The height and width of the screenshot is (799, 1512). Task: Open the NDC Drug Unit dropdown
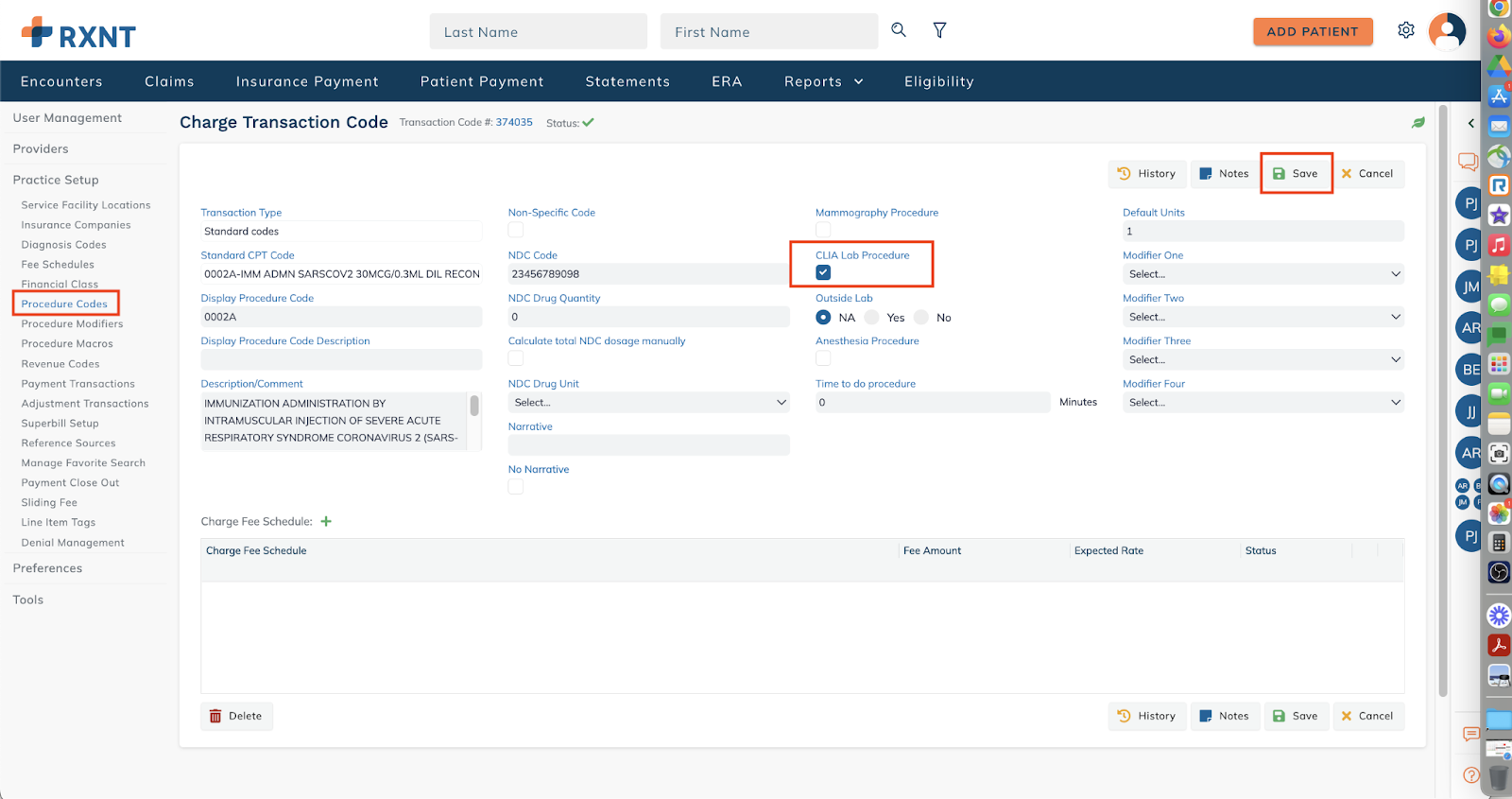click(x=648, y=403)
